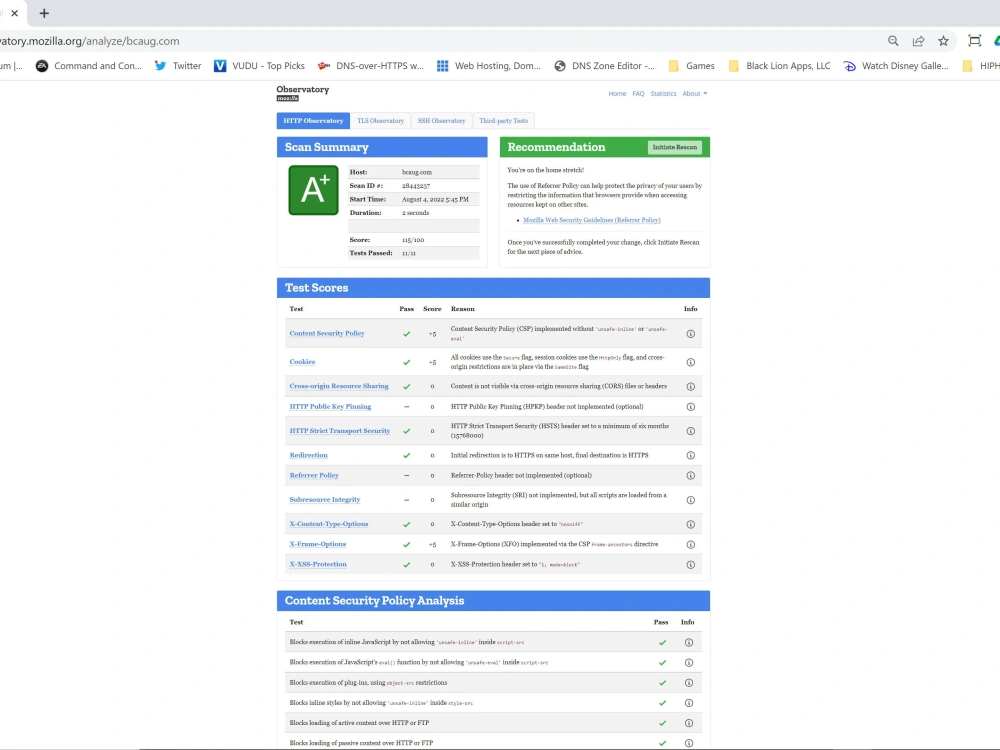This screenshot has width=1000, height=750.
Task: Click info icon for HTTP Strict Transport Security row
Action: (690, 431)
